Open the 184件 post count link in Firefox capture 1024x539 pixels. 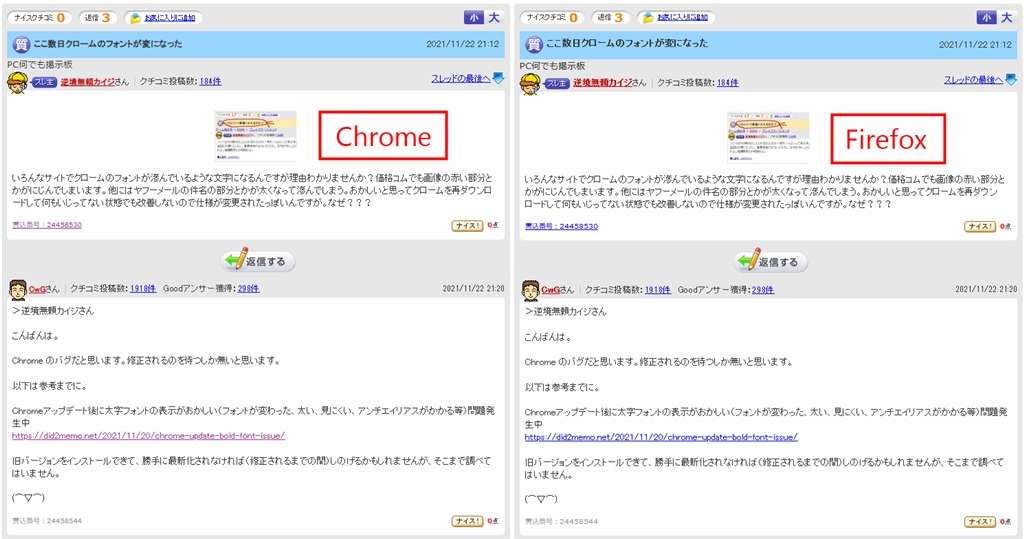coord(728,83)
